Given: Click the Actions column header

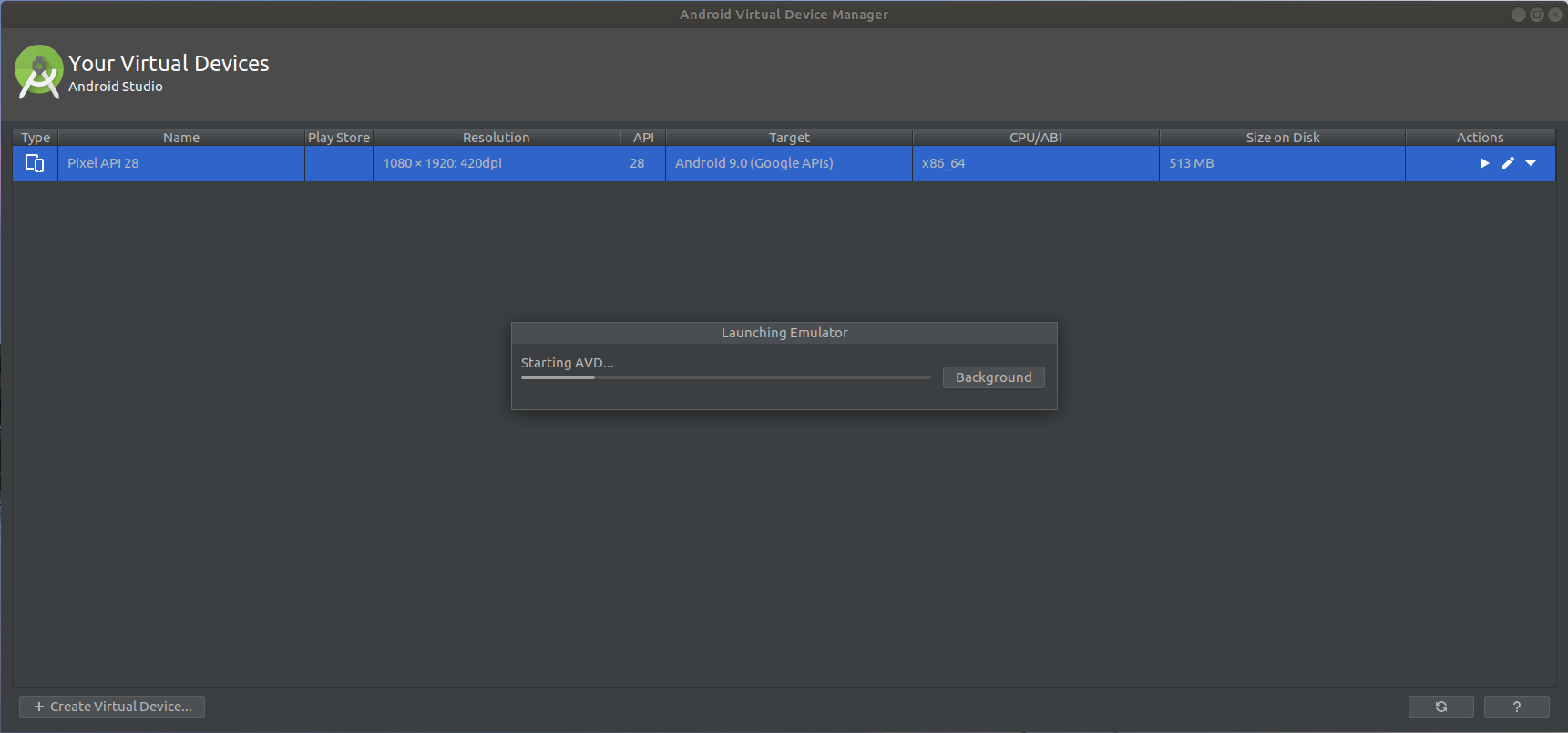Looking at the screenshot, I should pyautogui.click(x=1481, y=138).
